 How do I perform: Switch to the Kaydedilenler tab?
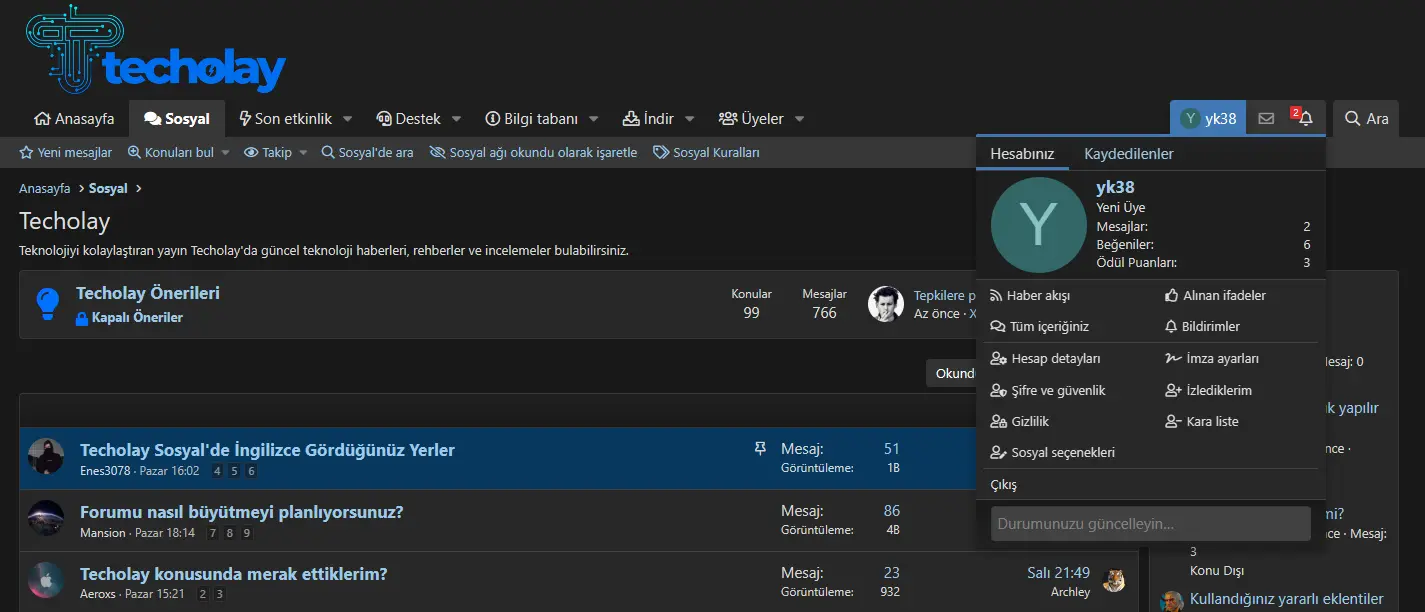1129,154
